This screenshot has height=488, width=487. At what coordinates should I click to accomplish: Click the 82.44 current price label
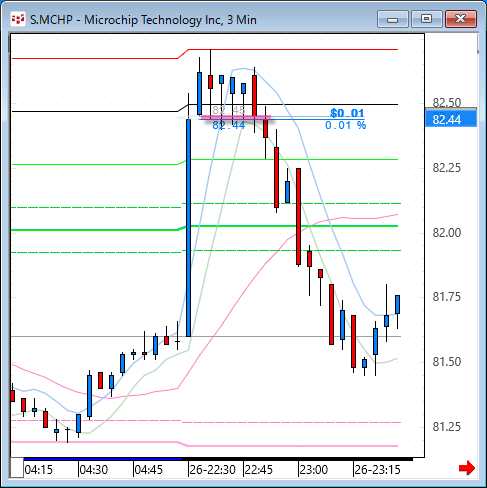pyautogui.click(x=451, y=119)
